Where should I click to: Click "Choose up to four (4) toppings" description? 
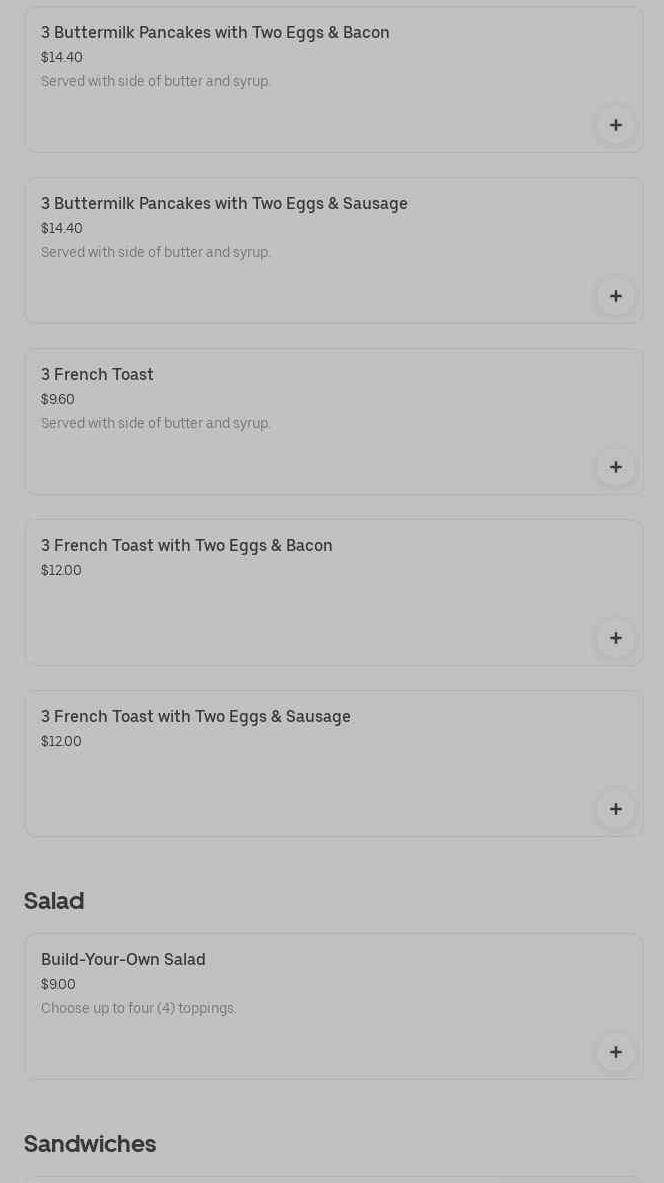tap(138, 1008)
